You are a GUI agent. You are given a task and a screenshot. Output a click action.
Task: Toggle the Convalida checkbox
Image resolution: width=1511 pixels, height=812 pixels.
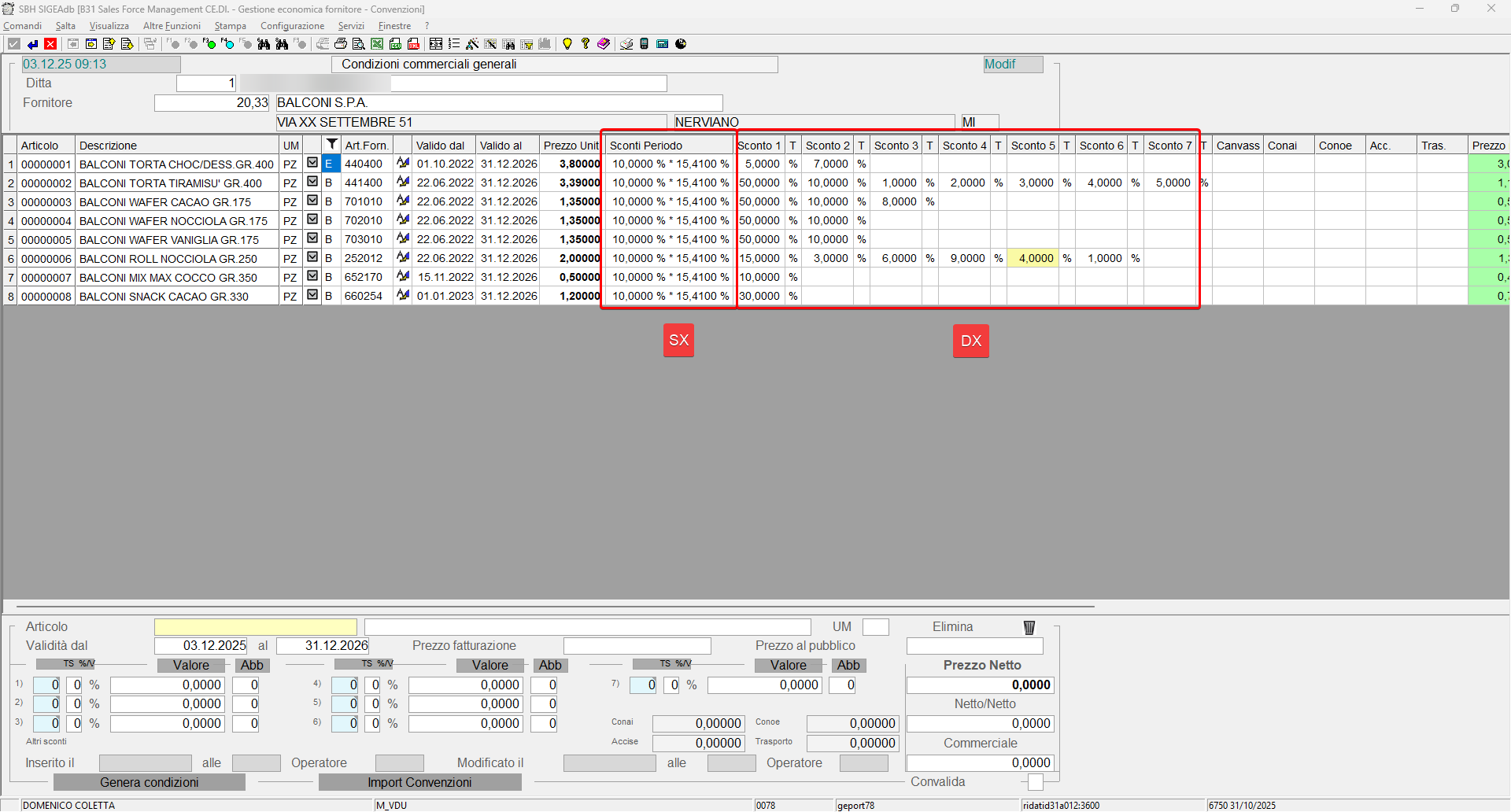pyautogui.click(x=1035, y=782)
